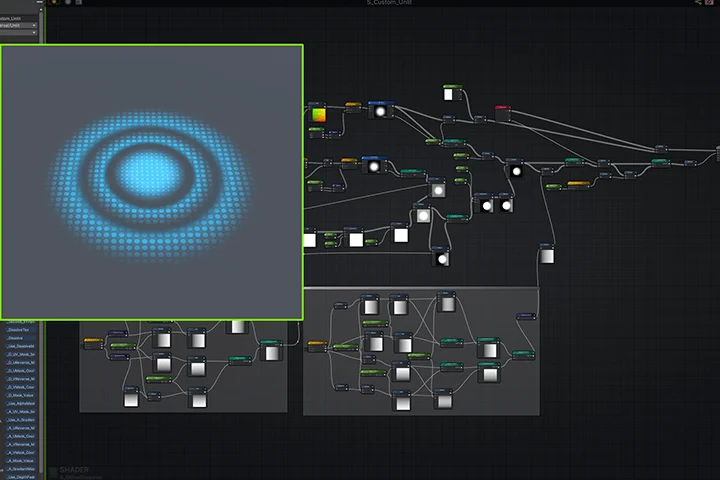The image size is (720, 480).
Task: Select the _D_Mask_Value property
Action: pyautogui.click(x=21, y=395)
